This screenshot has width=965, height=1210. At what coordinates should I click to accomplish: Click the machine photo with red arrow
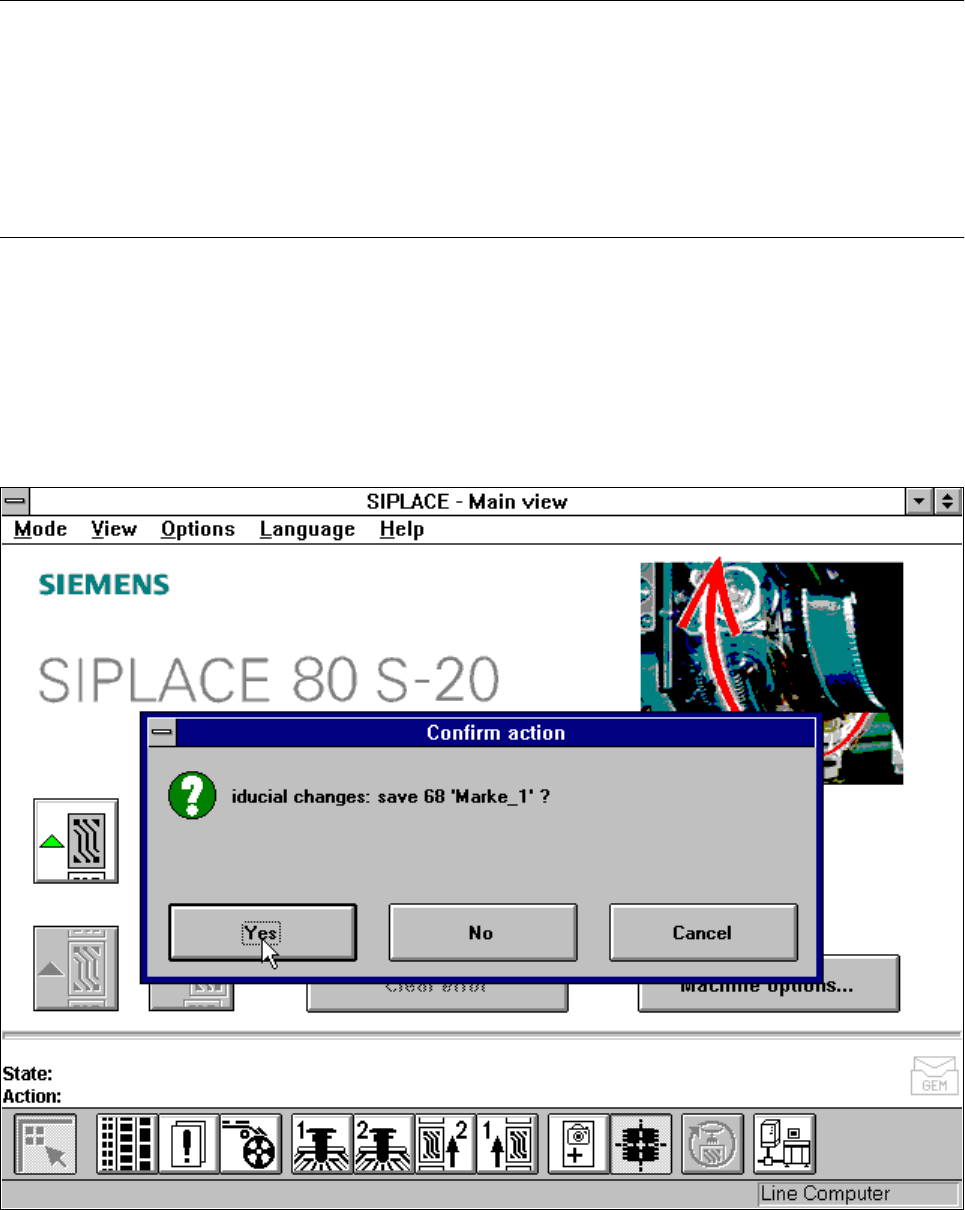pyautogui.click(x=772, y=637)
